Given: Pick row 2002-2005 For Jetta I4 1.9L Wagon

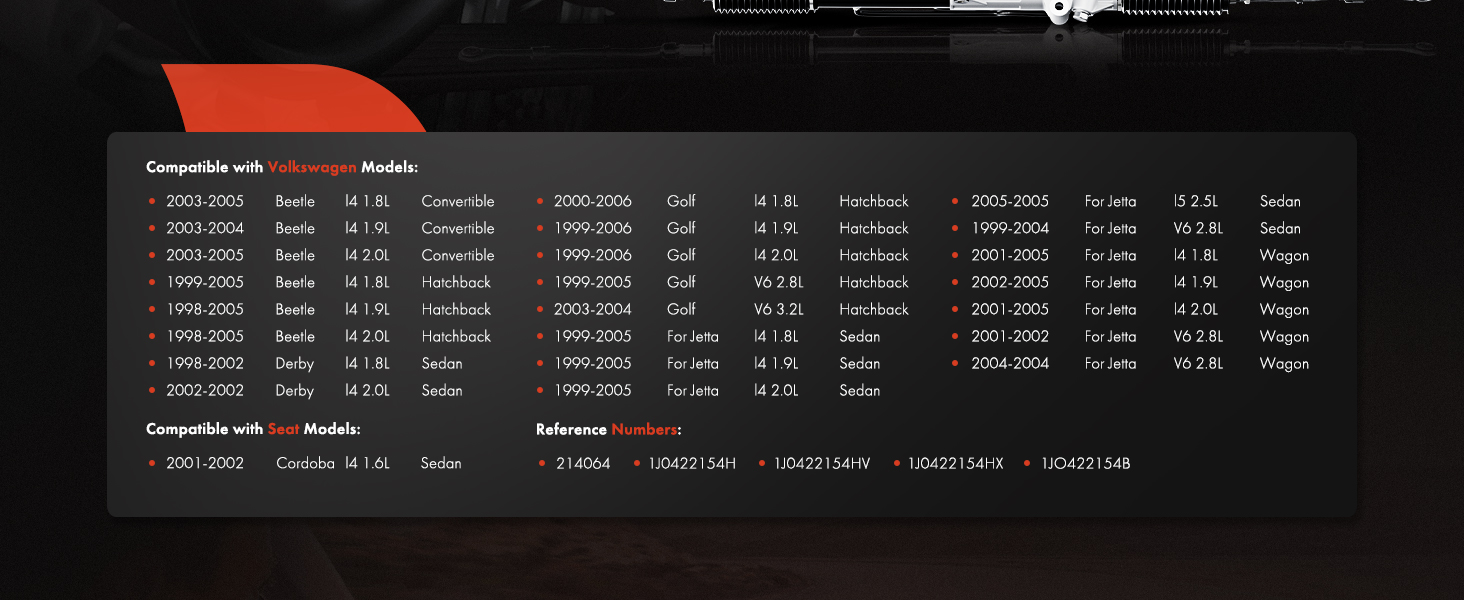Looking at the screenshot, I should 1130,282.
